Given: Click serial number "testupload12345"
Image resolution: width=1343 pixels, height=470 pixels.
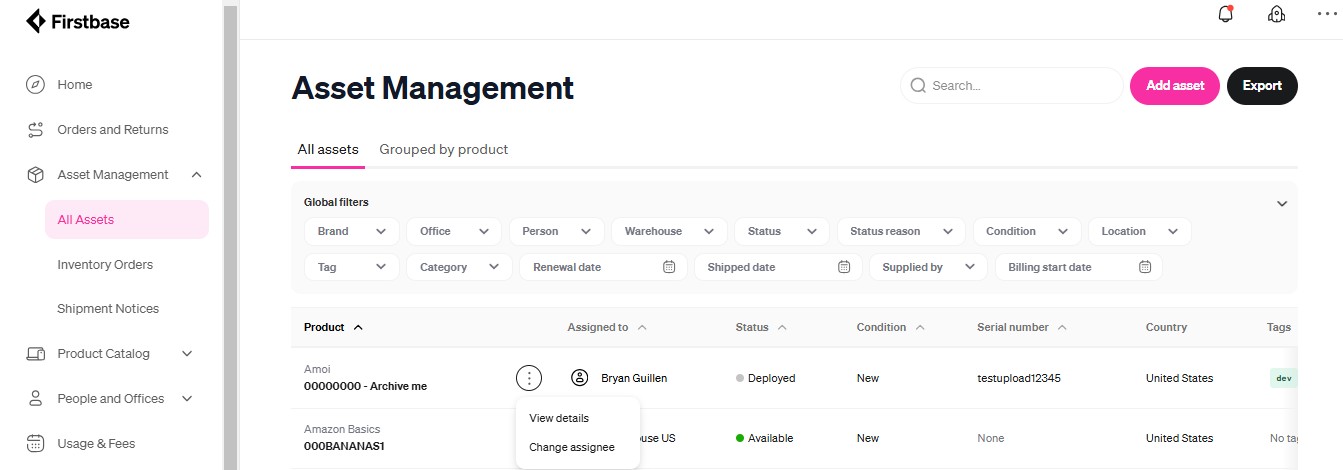Looking at the screenshot, I should (1019, 378).
